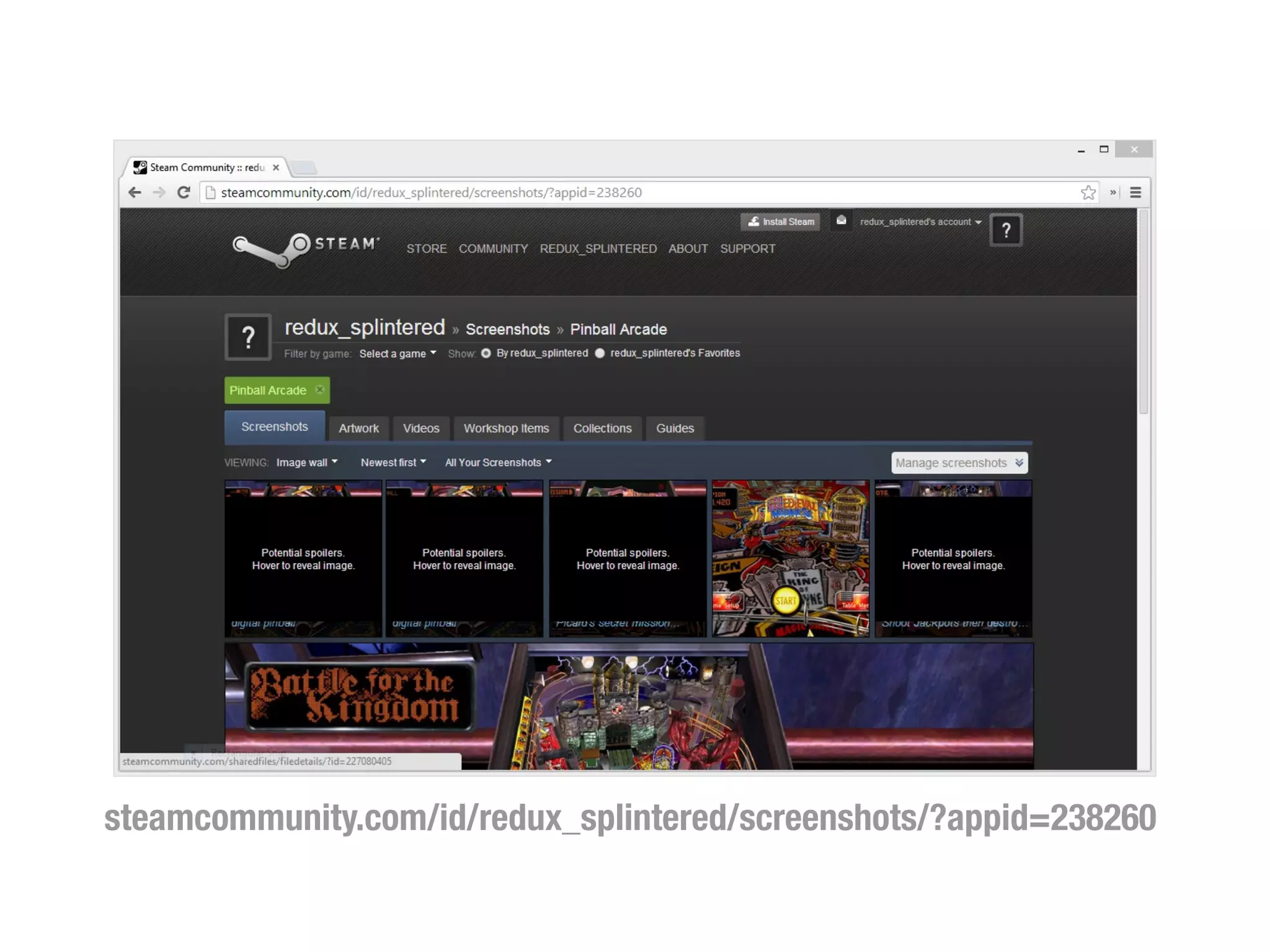Open the Select a game dropdown
Screen dimensions: 1270x952
(397, 354)
